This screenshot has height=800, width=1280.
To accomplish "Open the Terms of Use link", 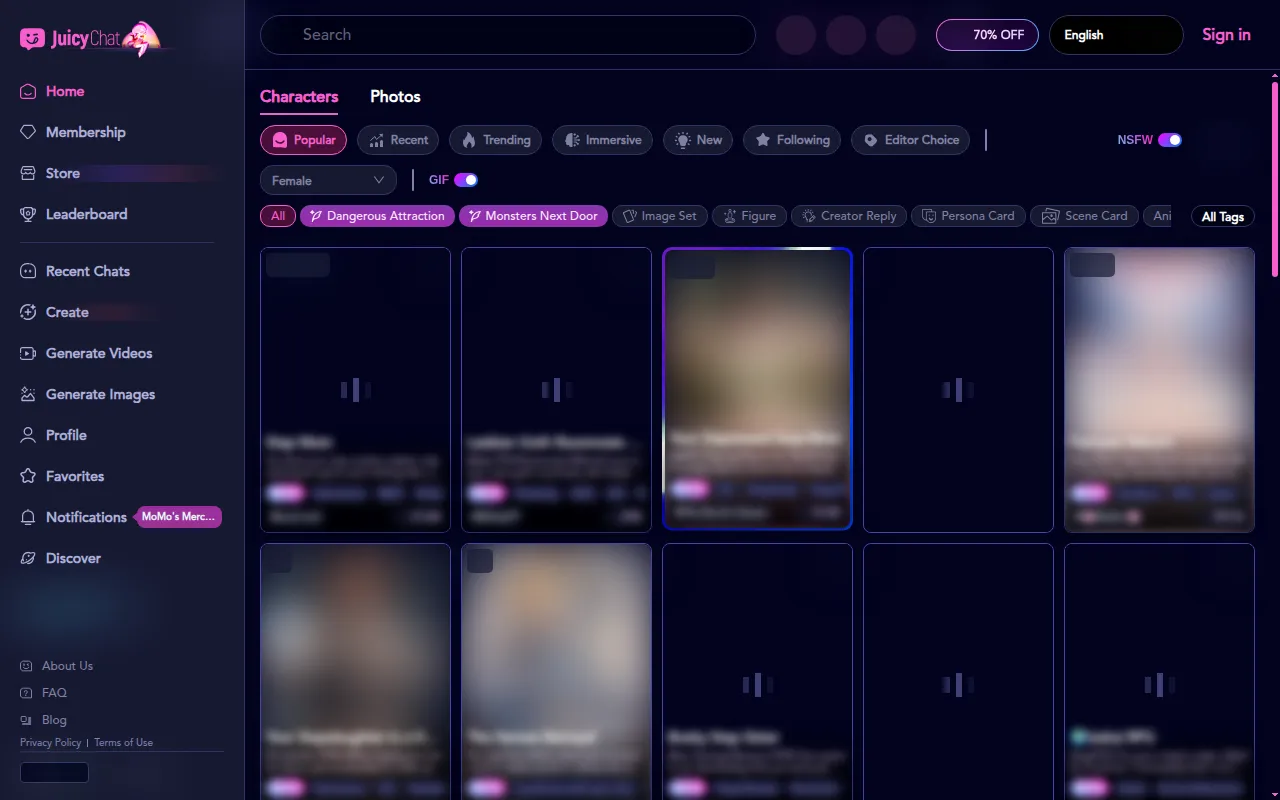I will pos(123,743).
